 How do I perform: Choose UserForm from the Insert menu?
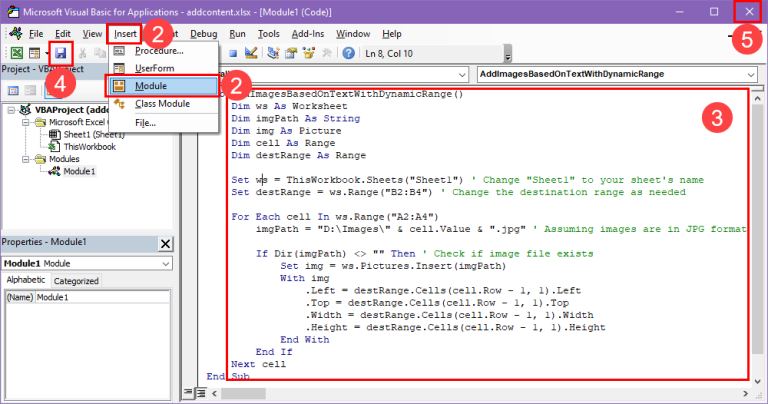164,68
